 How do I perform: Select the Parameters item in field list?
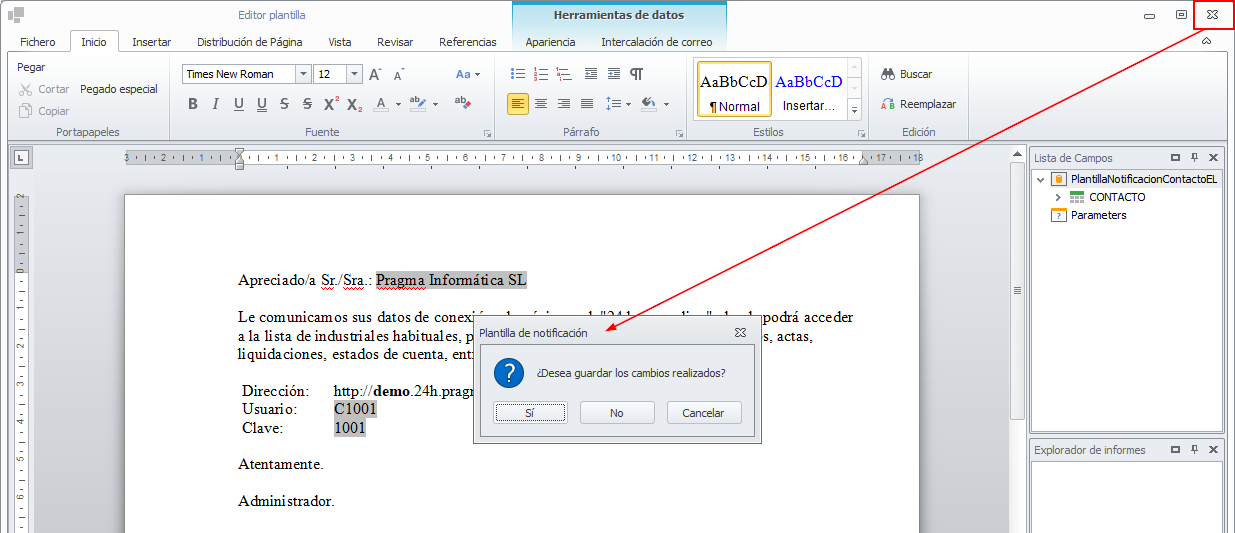(1098, 215)
